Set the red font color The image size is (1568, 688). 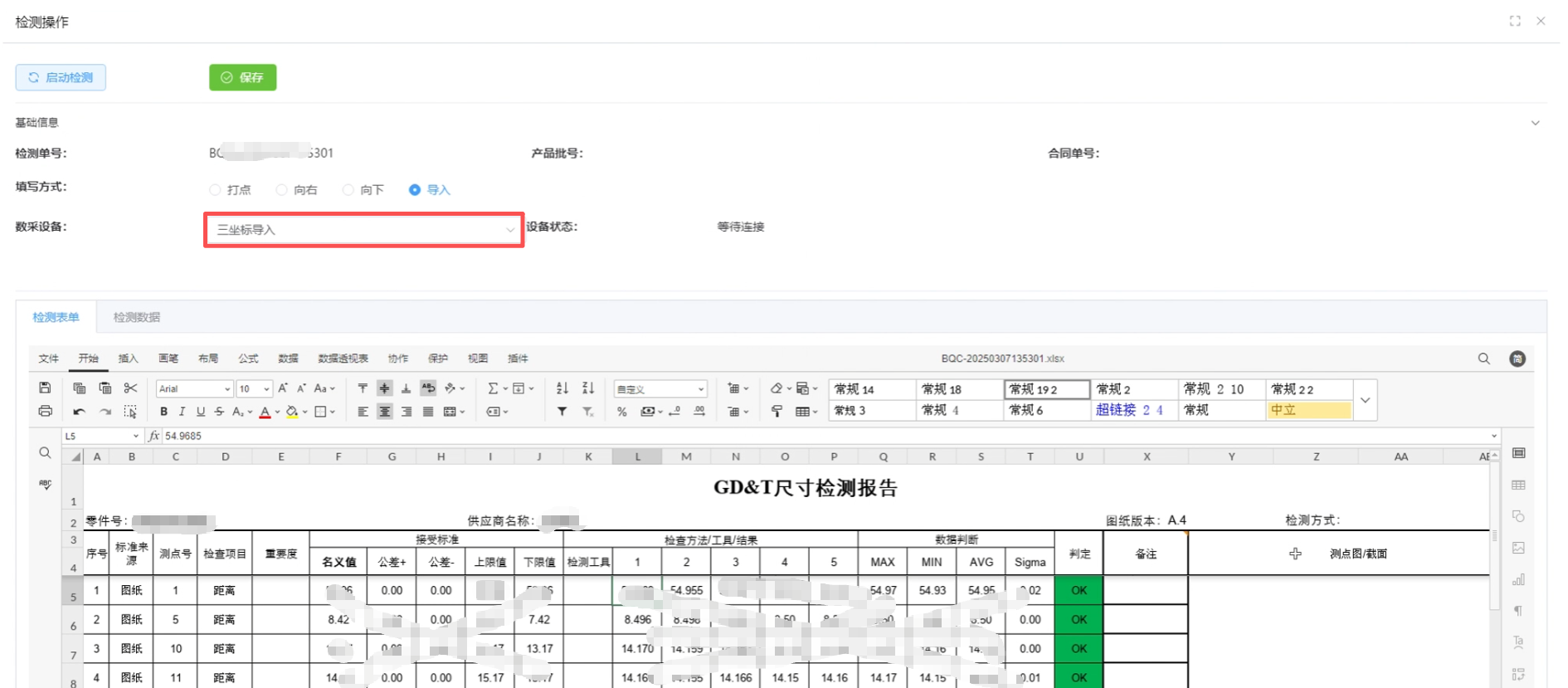[265, 412]
